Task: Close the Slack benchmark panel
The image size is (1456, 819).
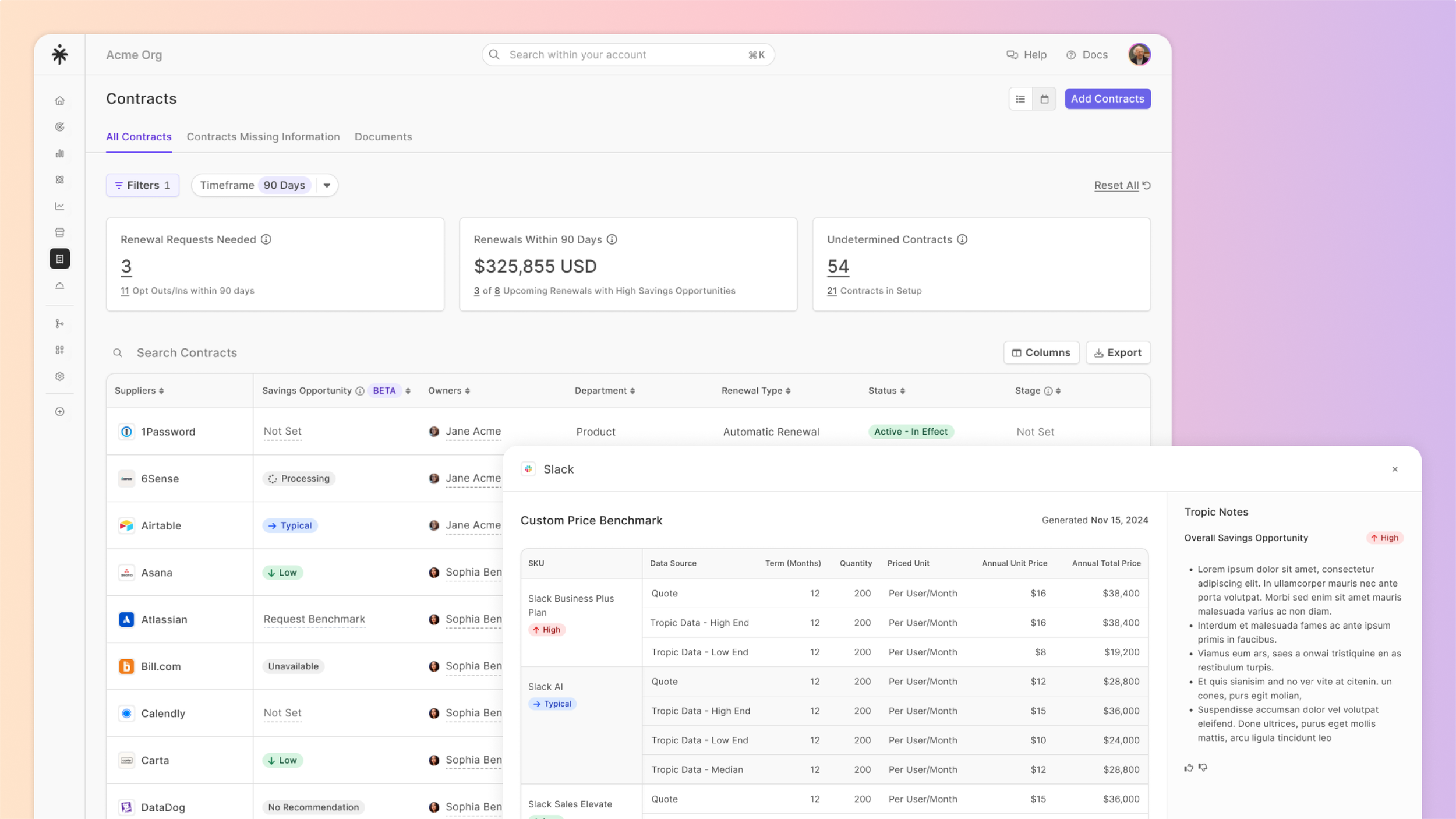Action: (1395, 469)
